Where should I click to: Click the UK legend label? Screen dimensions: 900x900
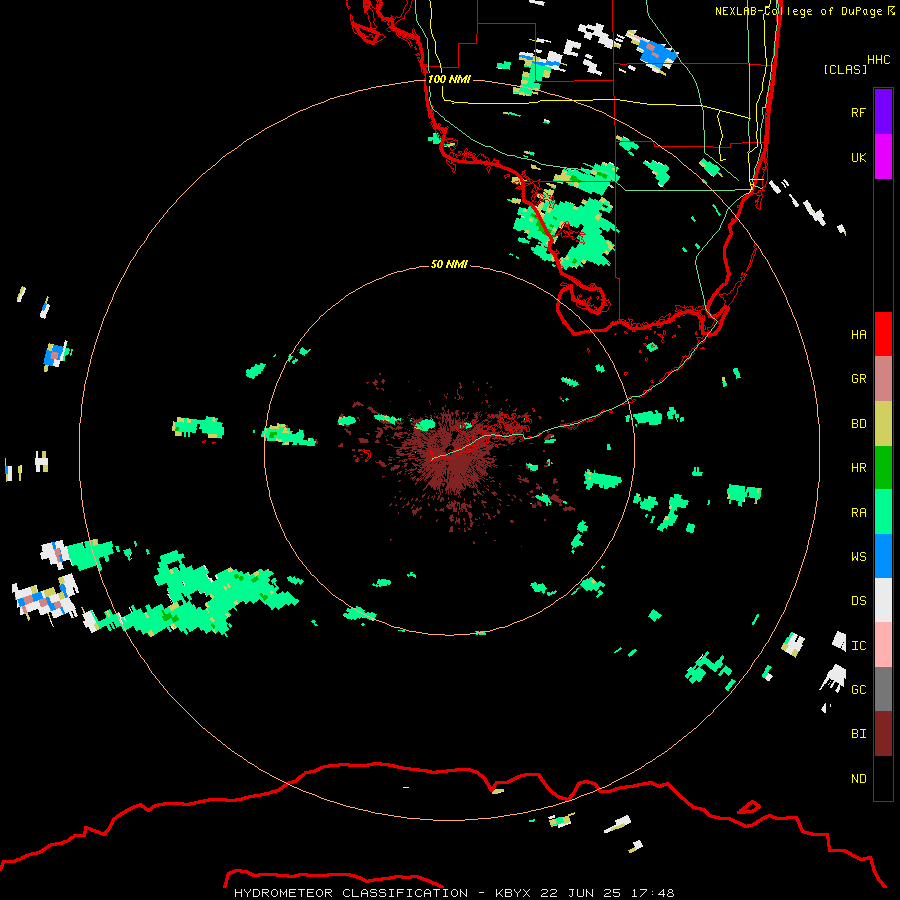point(858,157)
